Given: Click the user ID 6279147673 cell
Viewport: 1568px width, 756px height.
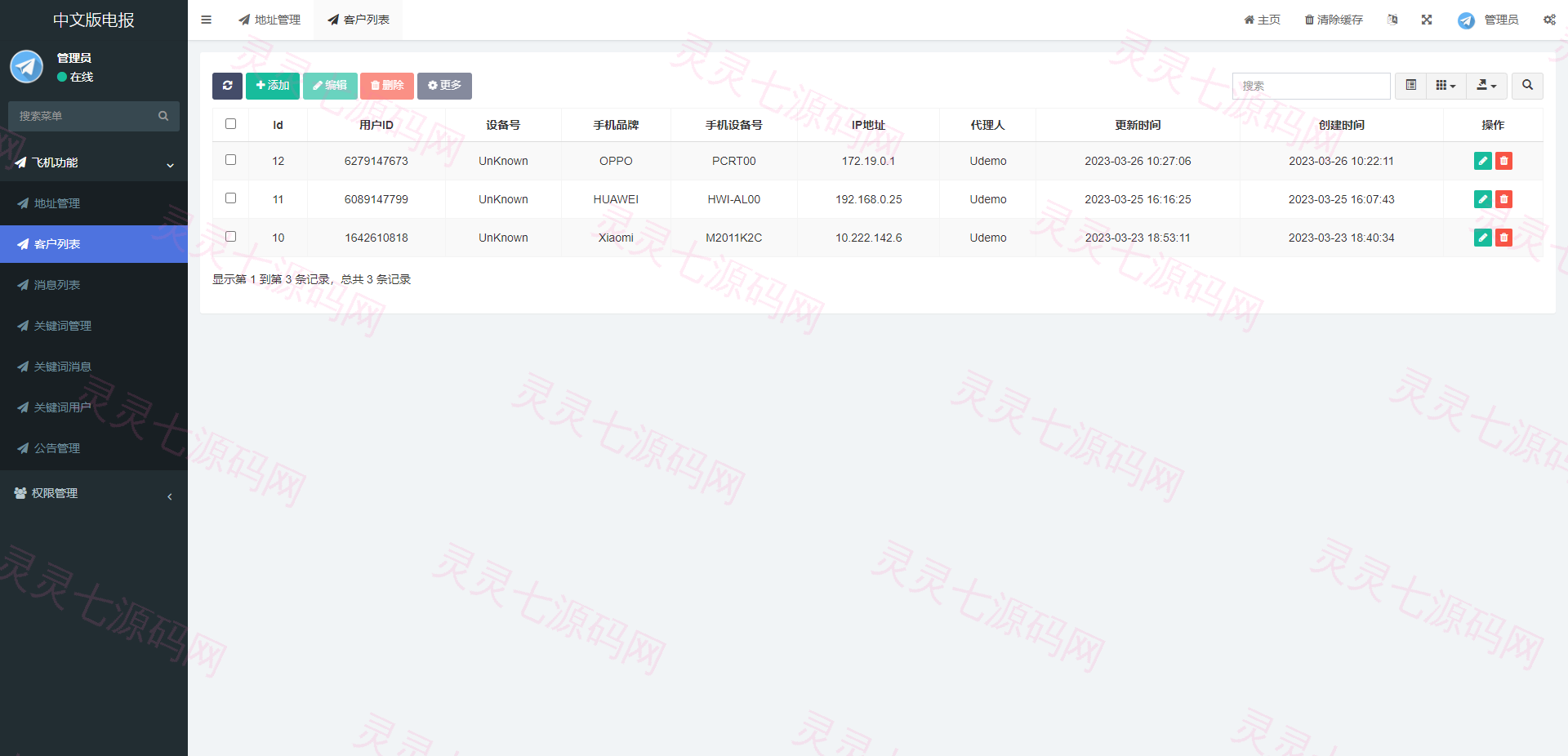Looking at the screenshot, I should click(376, 161).
